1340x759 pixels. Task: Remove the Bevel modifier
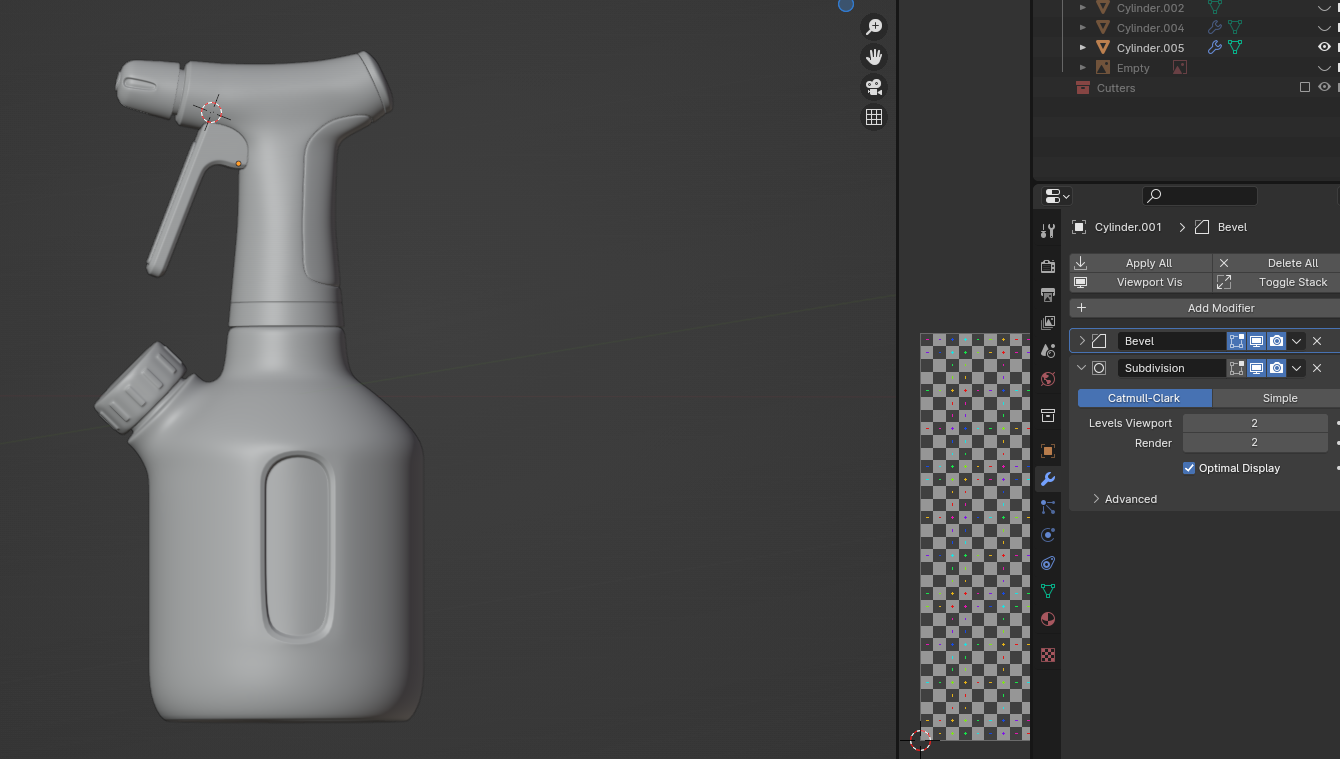1317,341
